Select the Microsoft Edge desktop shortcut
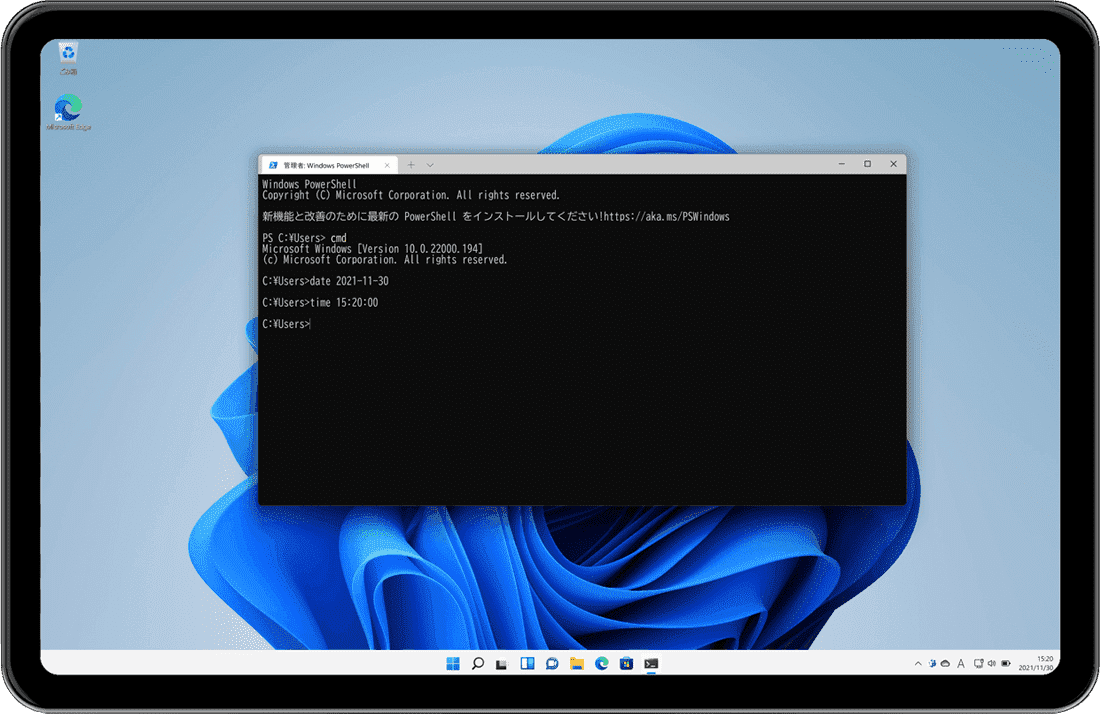 coord(68,112)
